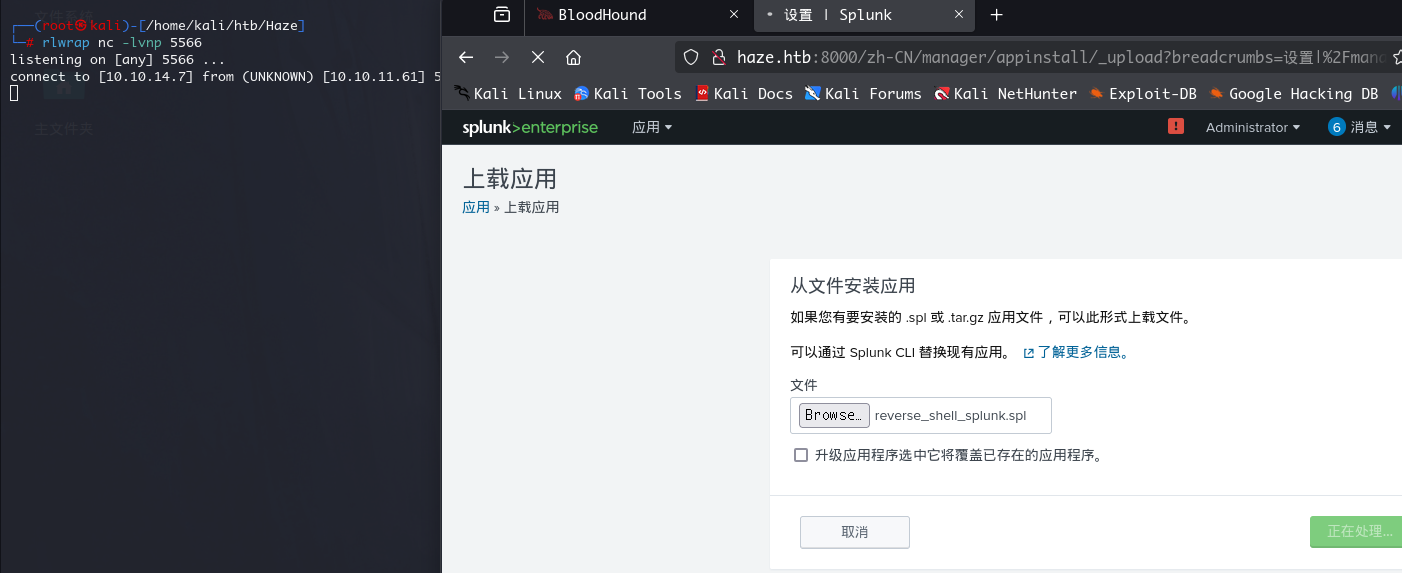
Task: Click terminal line 'listening on [any] 5566'
Action: [117, 60]
